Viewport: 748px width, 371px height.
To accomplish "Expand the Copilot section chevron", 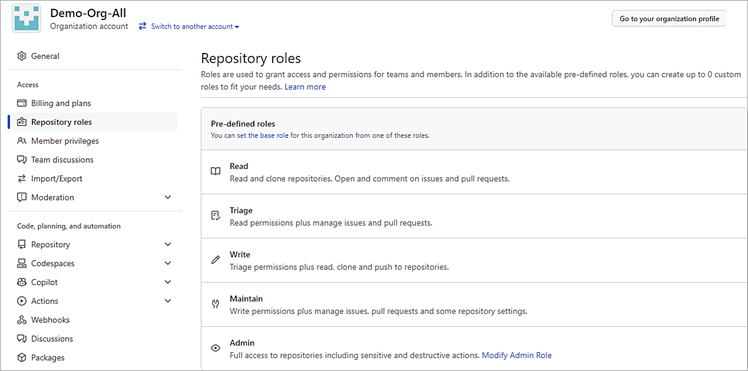I will coord(168,282).
